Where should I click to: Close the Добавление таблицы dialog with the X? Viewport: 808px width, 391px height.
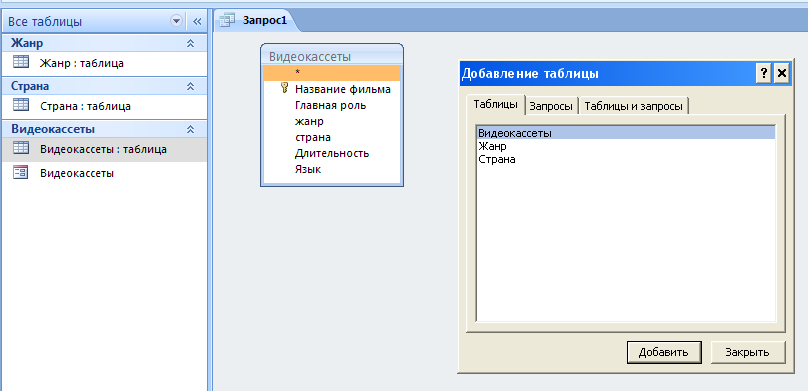(x=782, y=74)
